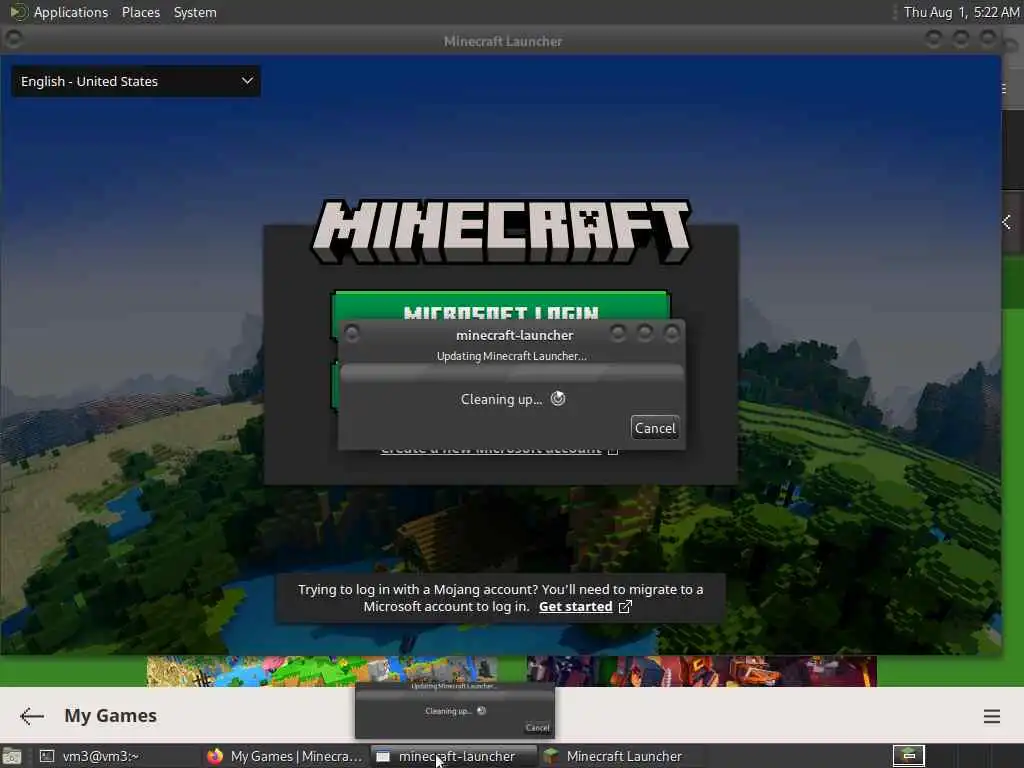Click the Microsoft Login green button
Image resolution: width=1024 pixels, height=768 pixels.
point(501,305)
